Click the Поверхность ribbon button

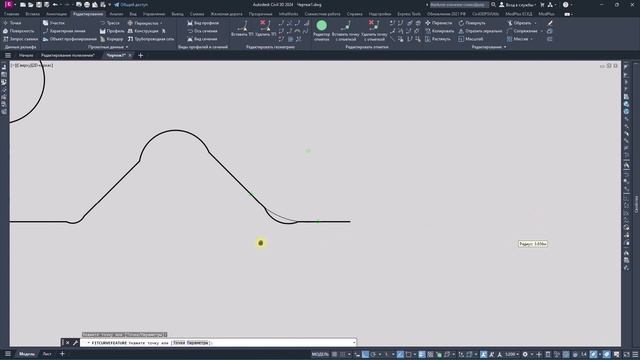(x=18, y=31)
